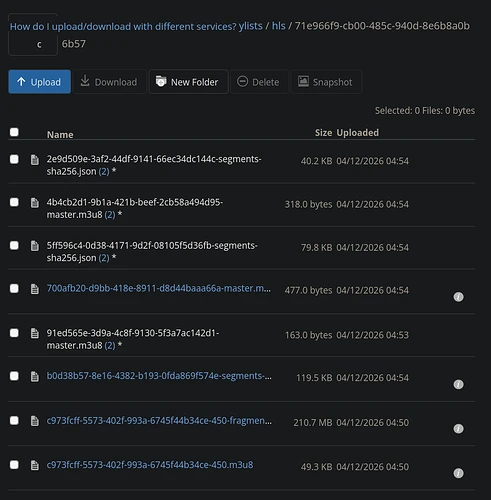The height and width of the screenshot is (500, 491).
Task: Toggle the select-all checkbox in header
Action: pos(14,132)
